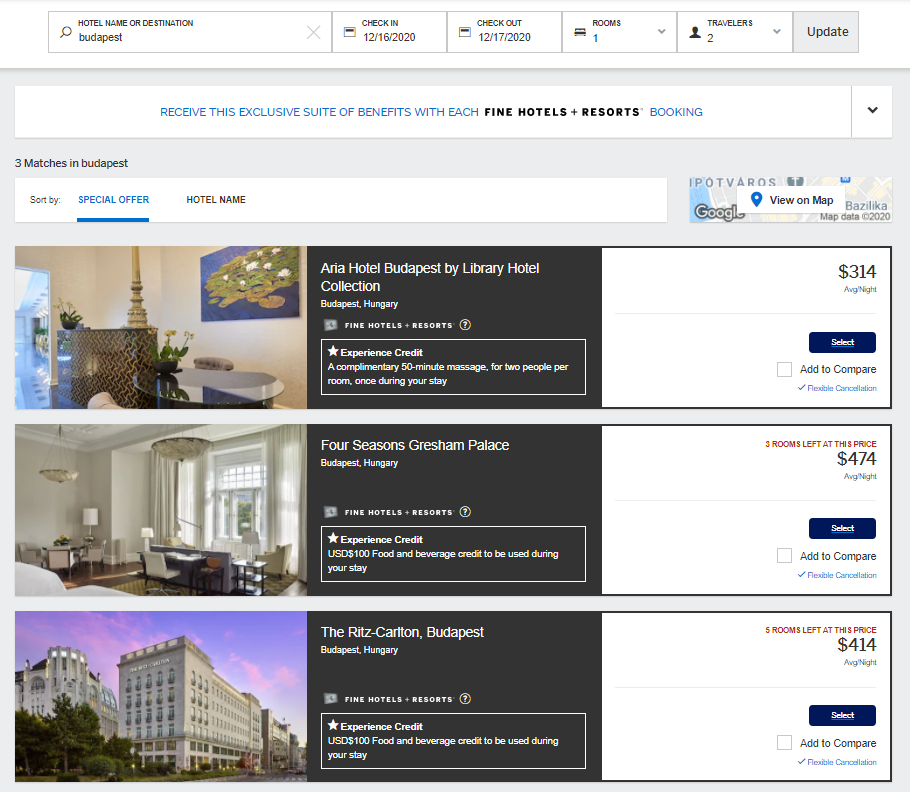Expand the exclusive suite of benefits banner
The image size is (910, 792).
[871, 111]
